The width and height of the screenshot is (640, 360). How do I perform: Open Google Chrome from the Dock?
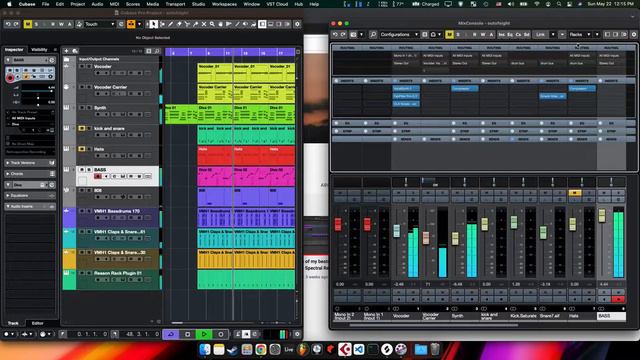pos(261,349)
